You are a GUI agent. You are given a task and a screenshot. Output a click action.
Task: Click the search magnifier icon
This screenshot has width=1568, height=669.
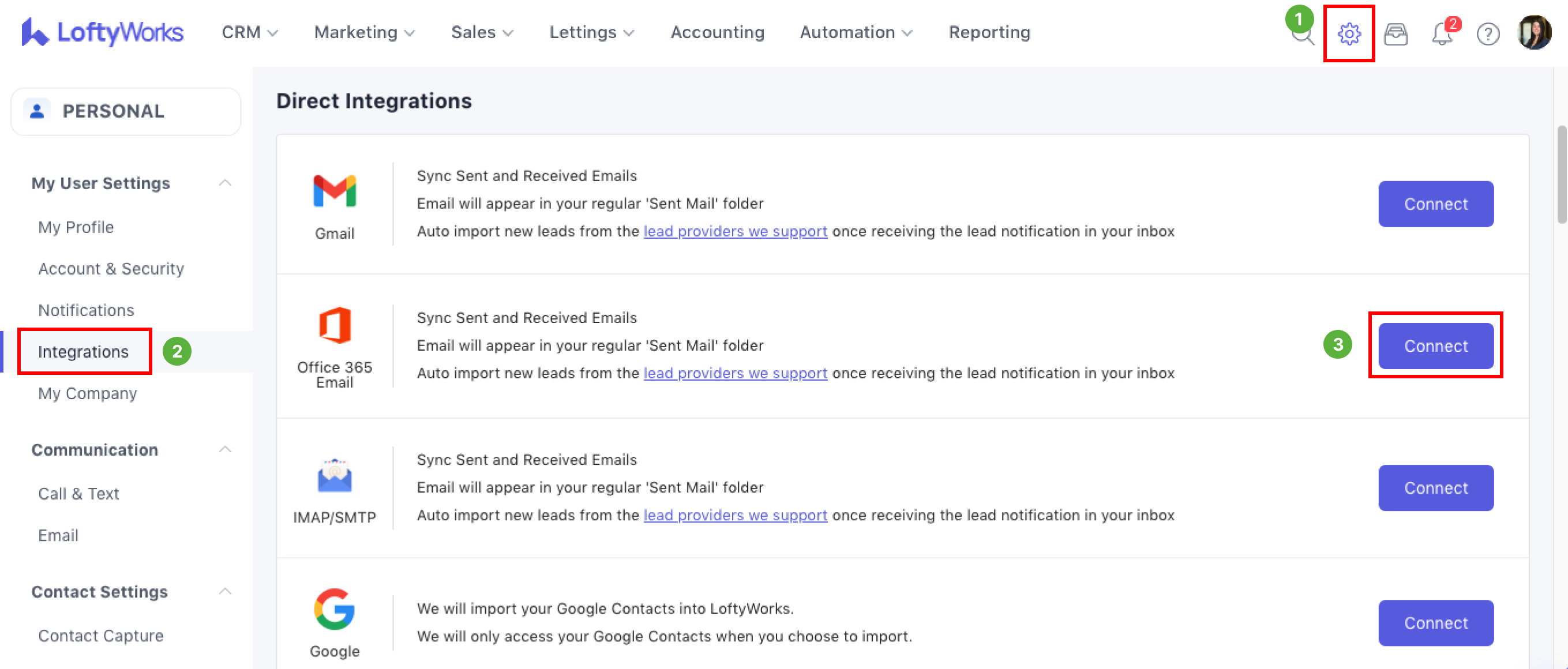[x=1304, y=35]
